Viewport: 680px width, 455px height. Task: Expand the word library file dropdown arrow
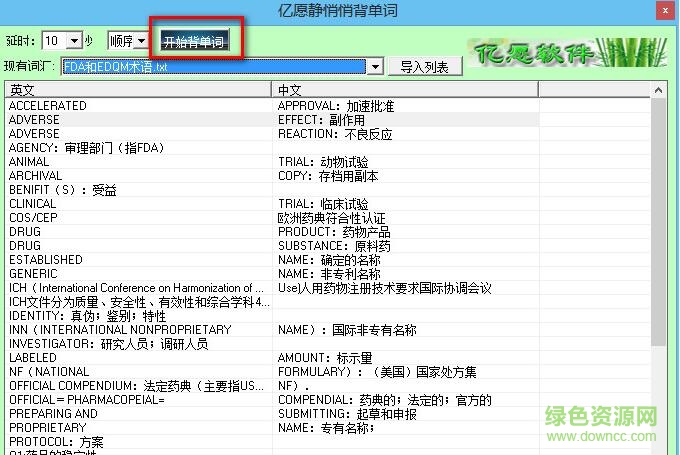coord(375,67)
